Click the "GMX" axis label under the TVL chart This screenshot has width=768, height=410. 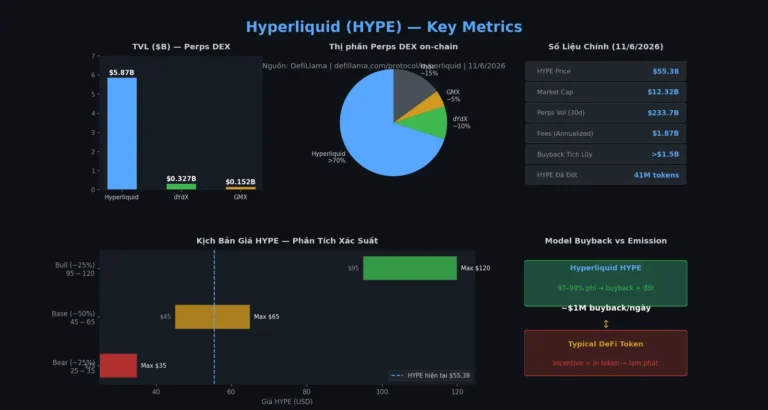click(240, 197)
